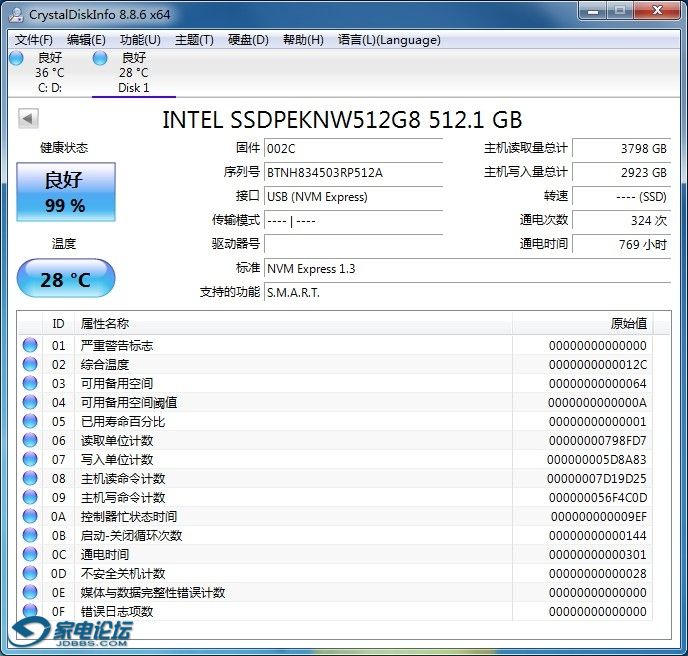Click the CrystalDiskInfo title bar app icon

click(16, 15)
